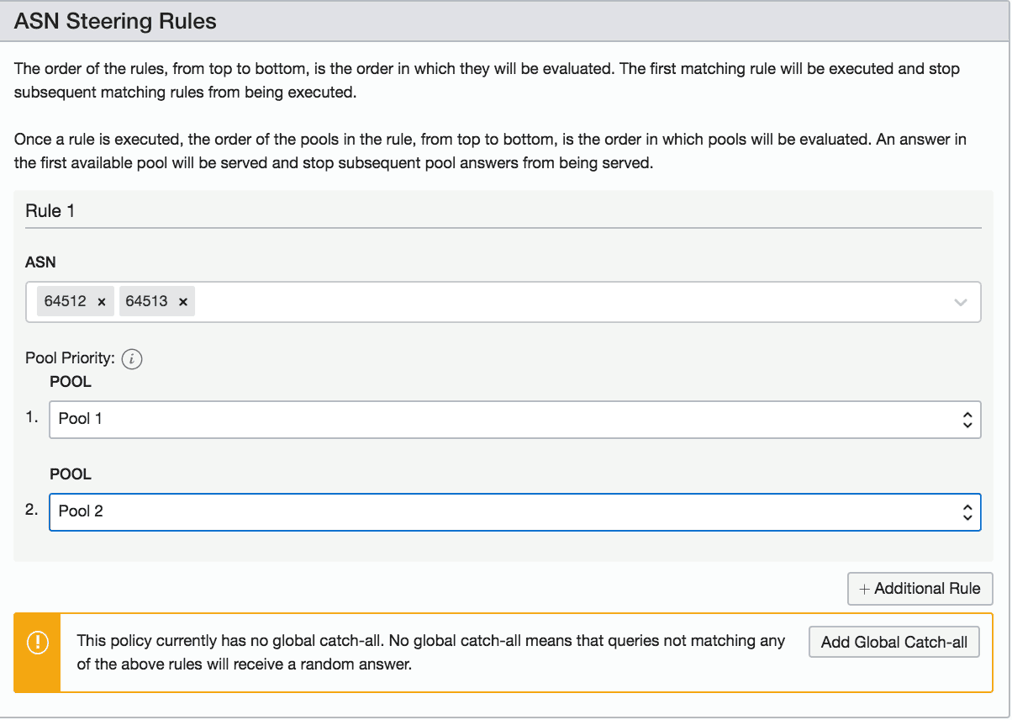The width and height of the screenshot is (1012, 720).
Task: Click the Add Global Catch-all button
Action: (x=893, y=641)
